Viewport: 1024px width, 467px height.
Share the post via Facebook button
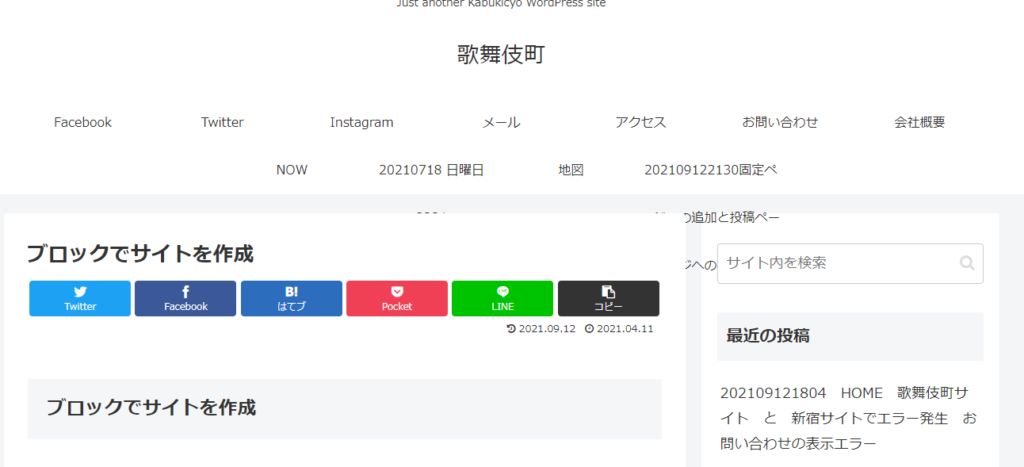click(185, 298)
